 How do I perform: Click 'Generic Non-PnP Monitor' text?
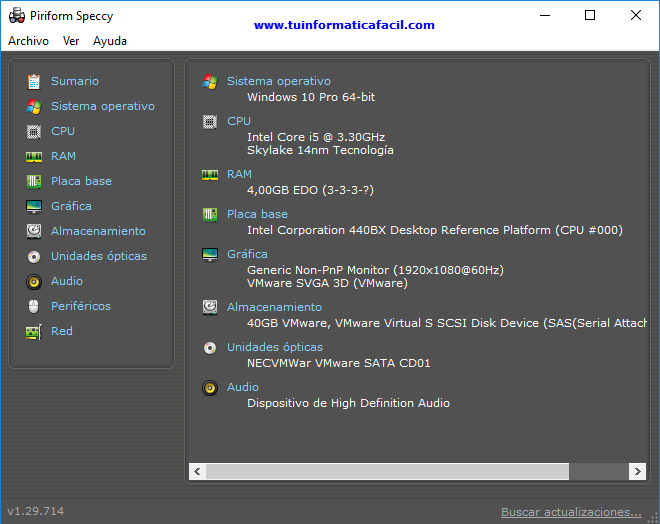(x=318, y=270)
